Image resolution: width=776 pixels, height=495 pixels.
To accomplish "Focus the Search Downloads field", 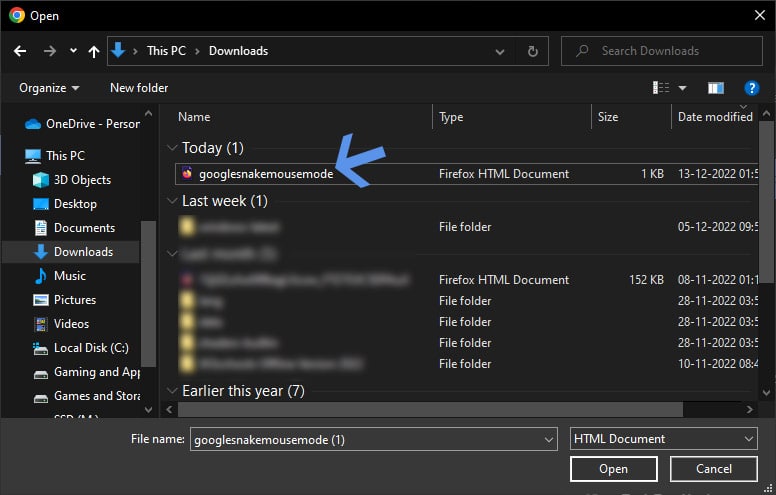I will (x=662, y=51).
